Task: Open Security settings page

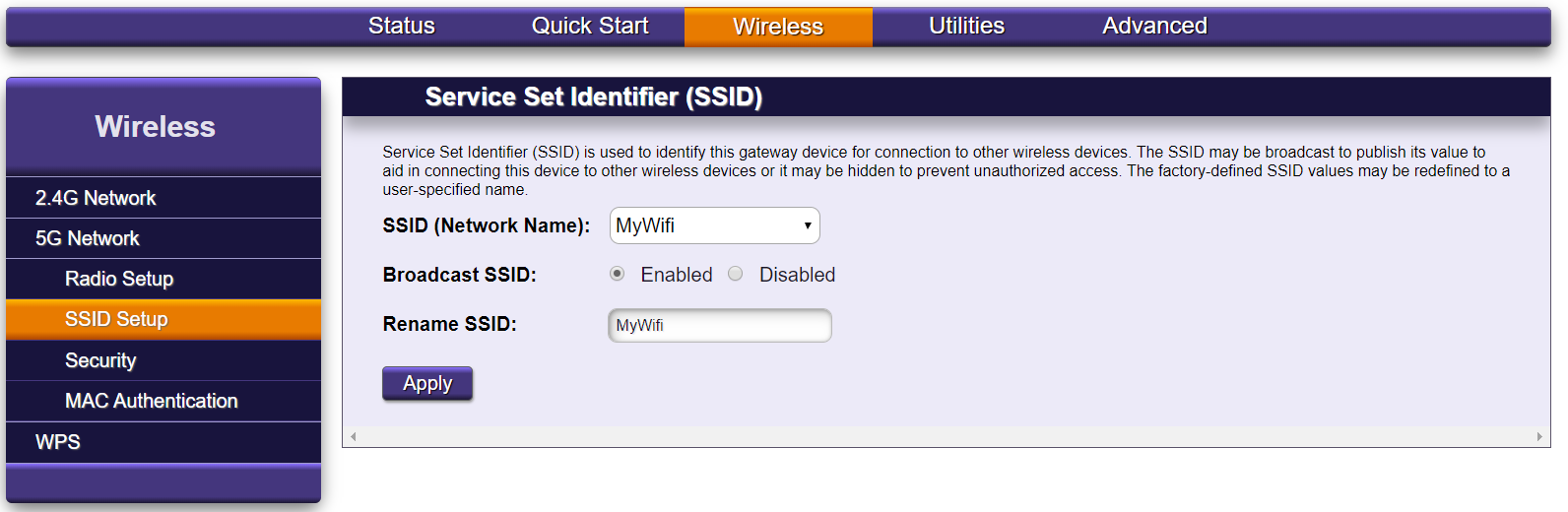Action: point(100,360)
